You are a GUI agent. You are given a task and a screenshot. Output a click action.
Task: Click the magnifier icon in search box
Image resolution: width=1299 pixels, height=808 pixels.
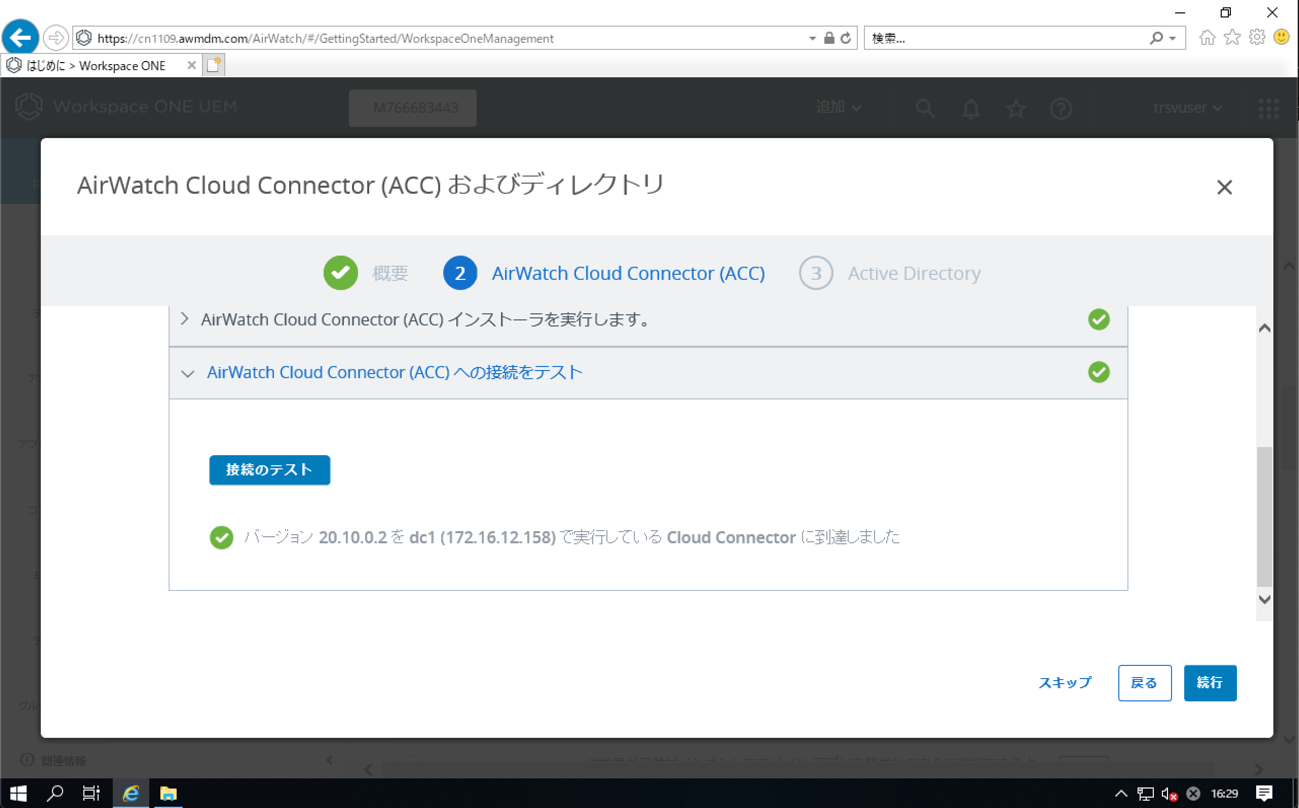tap(1156, 38)
